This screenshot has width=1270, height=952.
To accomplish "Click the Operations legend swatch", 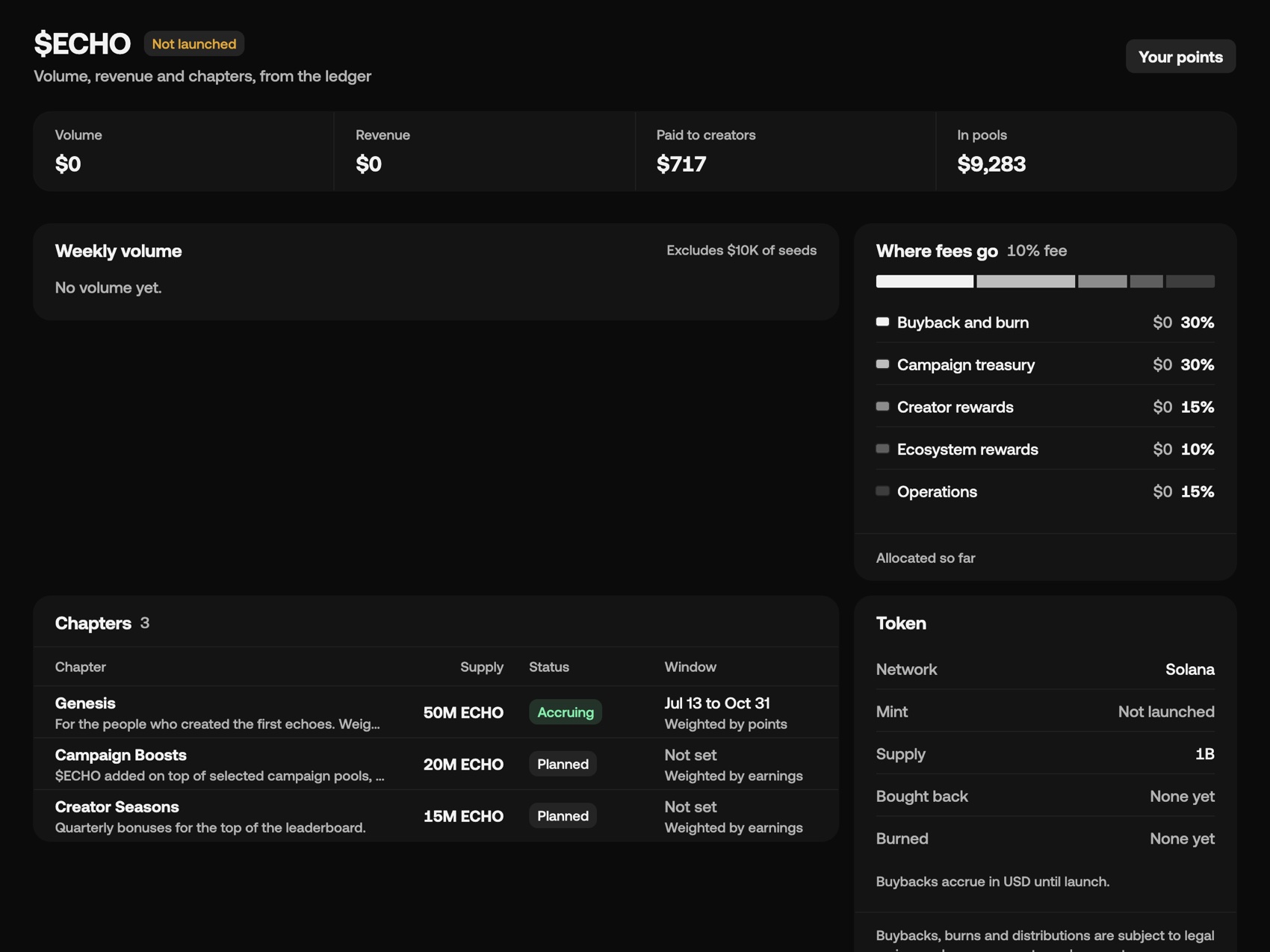I will pos(882,491).
